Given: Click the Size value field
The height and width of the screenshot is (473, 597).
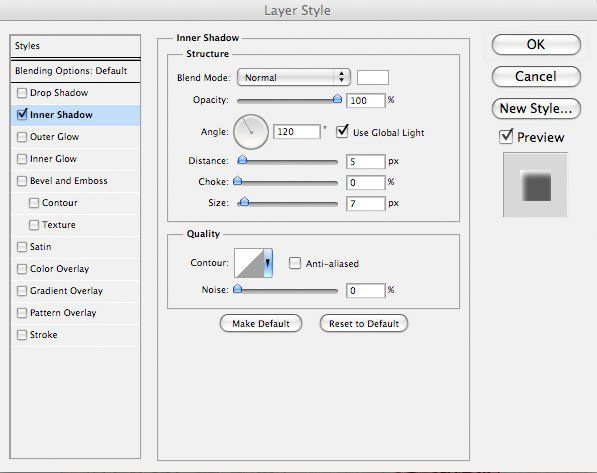Looking at the screenshot, I should pyautogui.click(x=366, y=203).
